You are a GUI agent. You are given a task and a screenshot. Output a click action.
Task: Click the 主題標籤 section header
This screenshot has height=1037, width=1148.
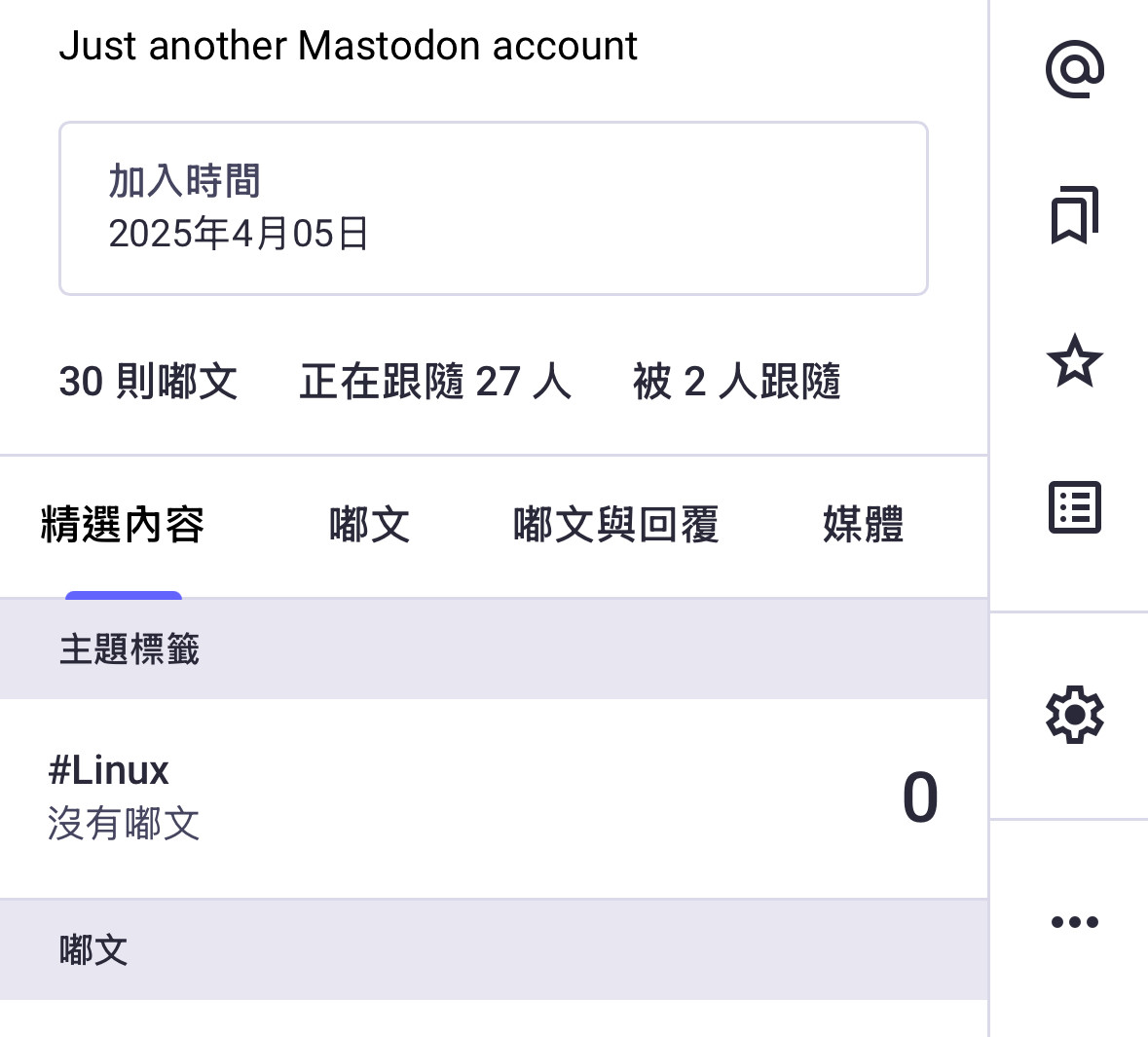130,649
